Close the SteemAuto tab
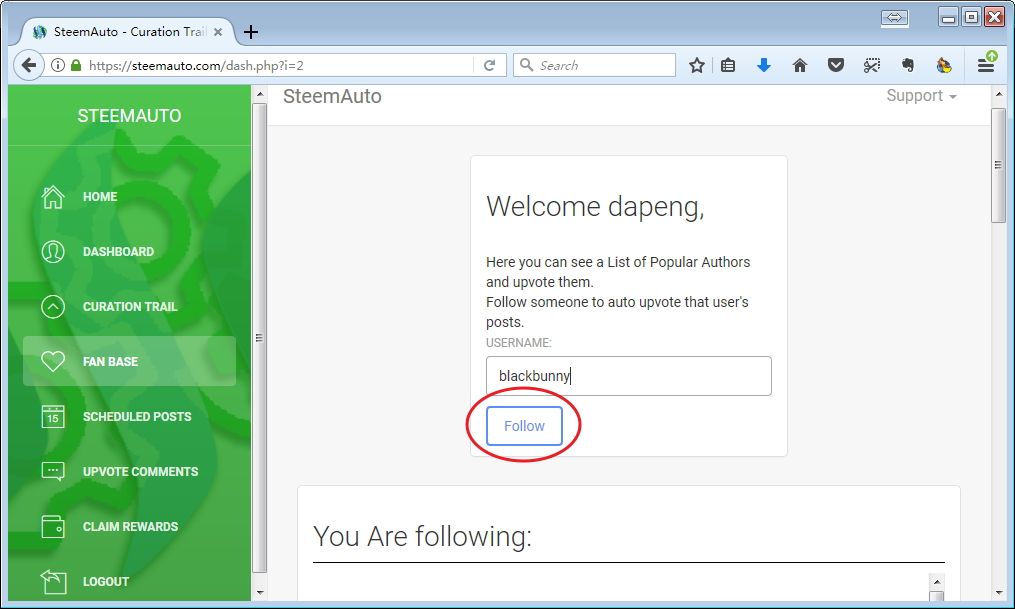 click(x=218, y=32)
